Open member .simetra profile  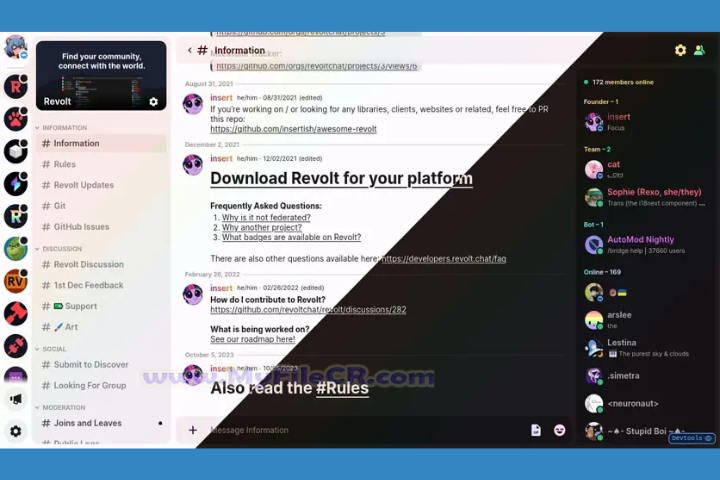(x=645, y=376)
